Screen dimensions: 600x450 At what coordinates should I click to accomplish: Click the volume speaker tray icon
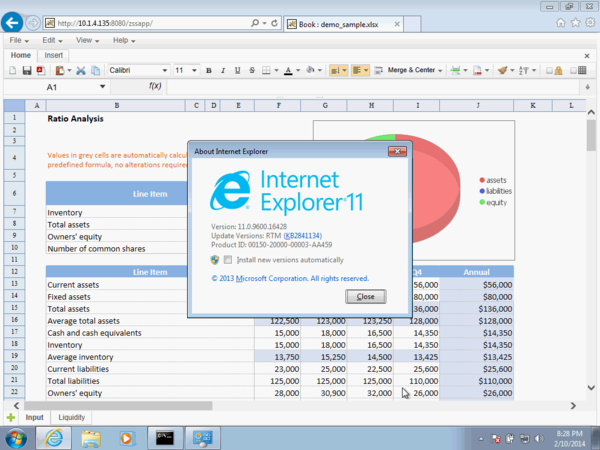(x=539, y=439)
